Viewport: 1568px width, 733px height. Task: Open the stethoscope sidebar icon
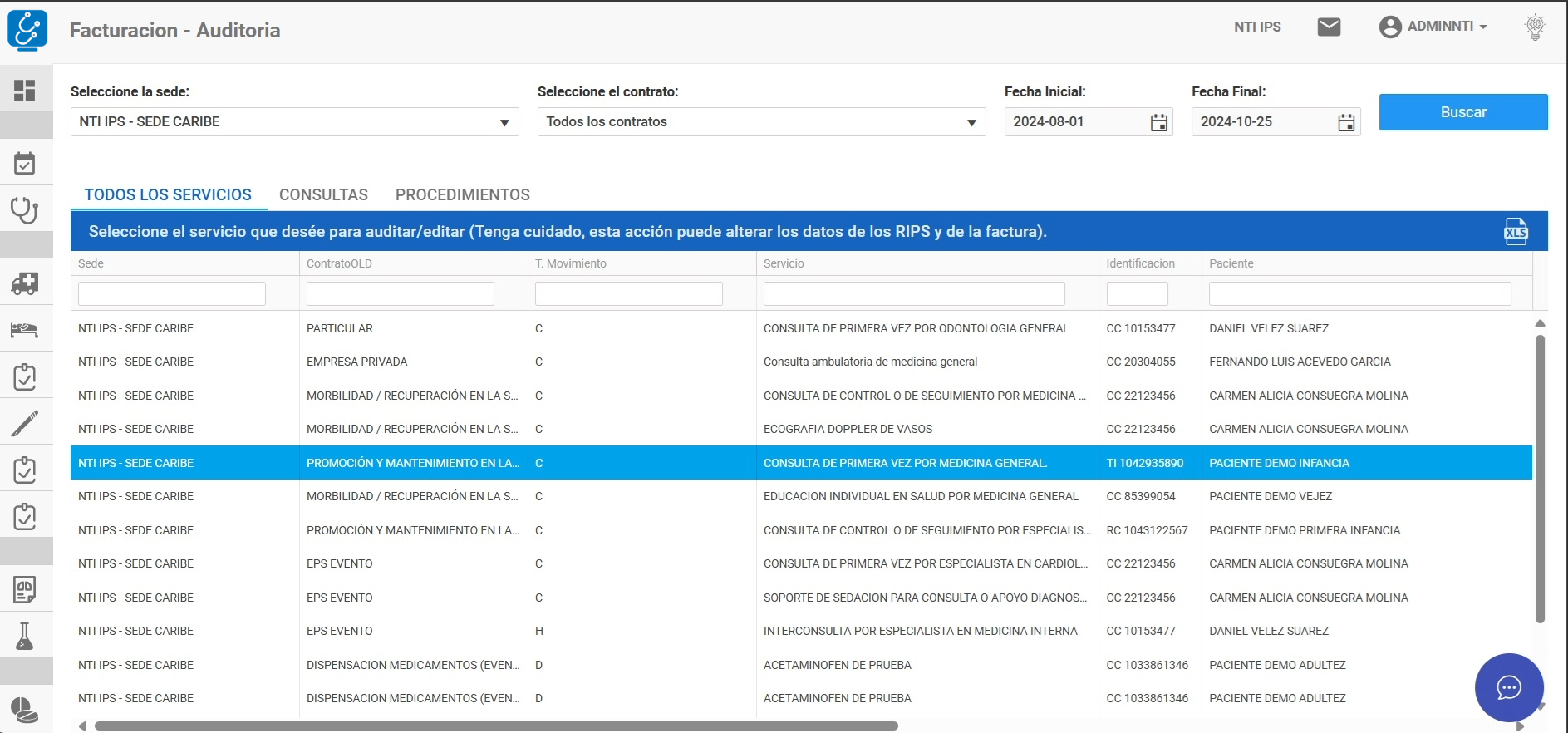click(x=25, y=209)
